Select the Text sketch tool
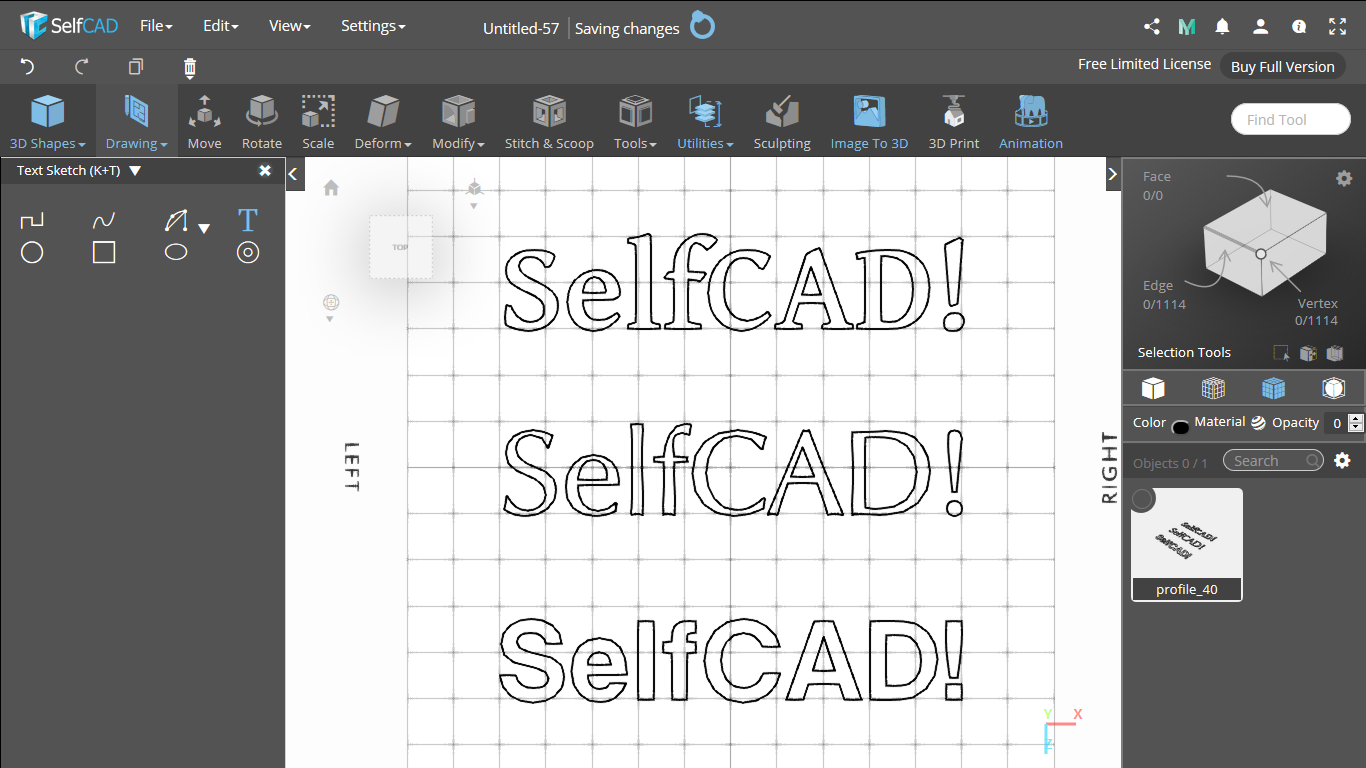This screenshot has width=1366, height=768. (248, 220)
